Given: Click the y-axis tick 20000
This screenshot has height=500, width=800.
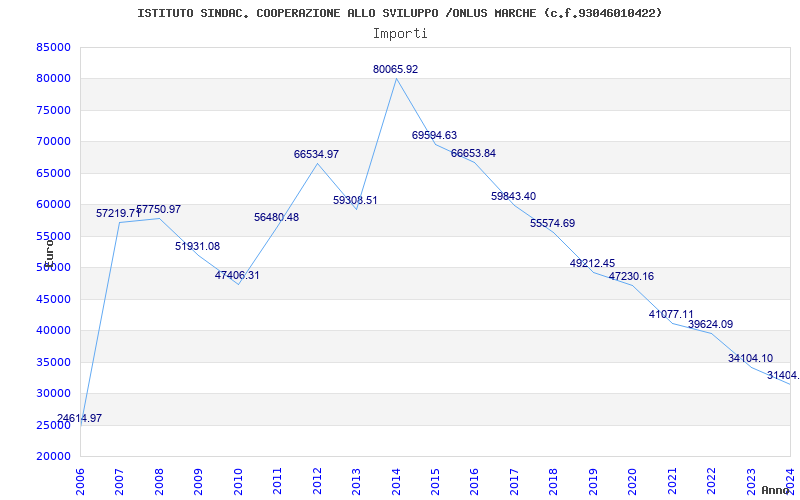Looking at the screenshot, I should tap(53, 457).
